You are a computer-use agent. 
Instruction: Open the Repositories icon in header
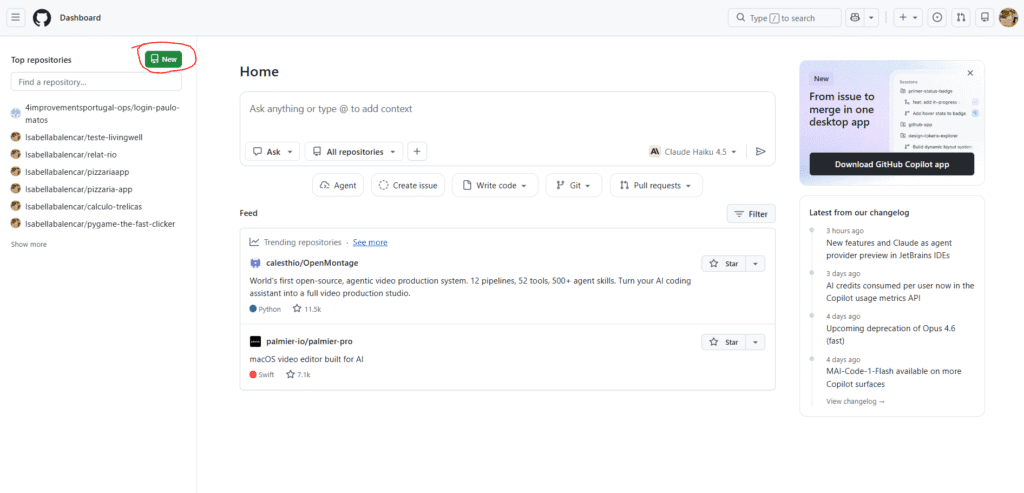pyautogui.click(x=984, y=18)
